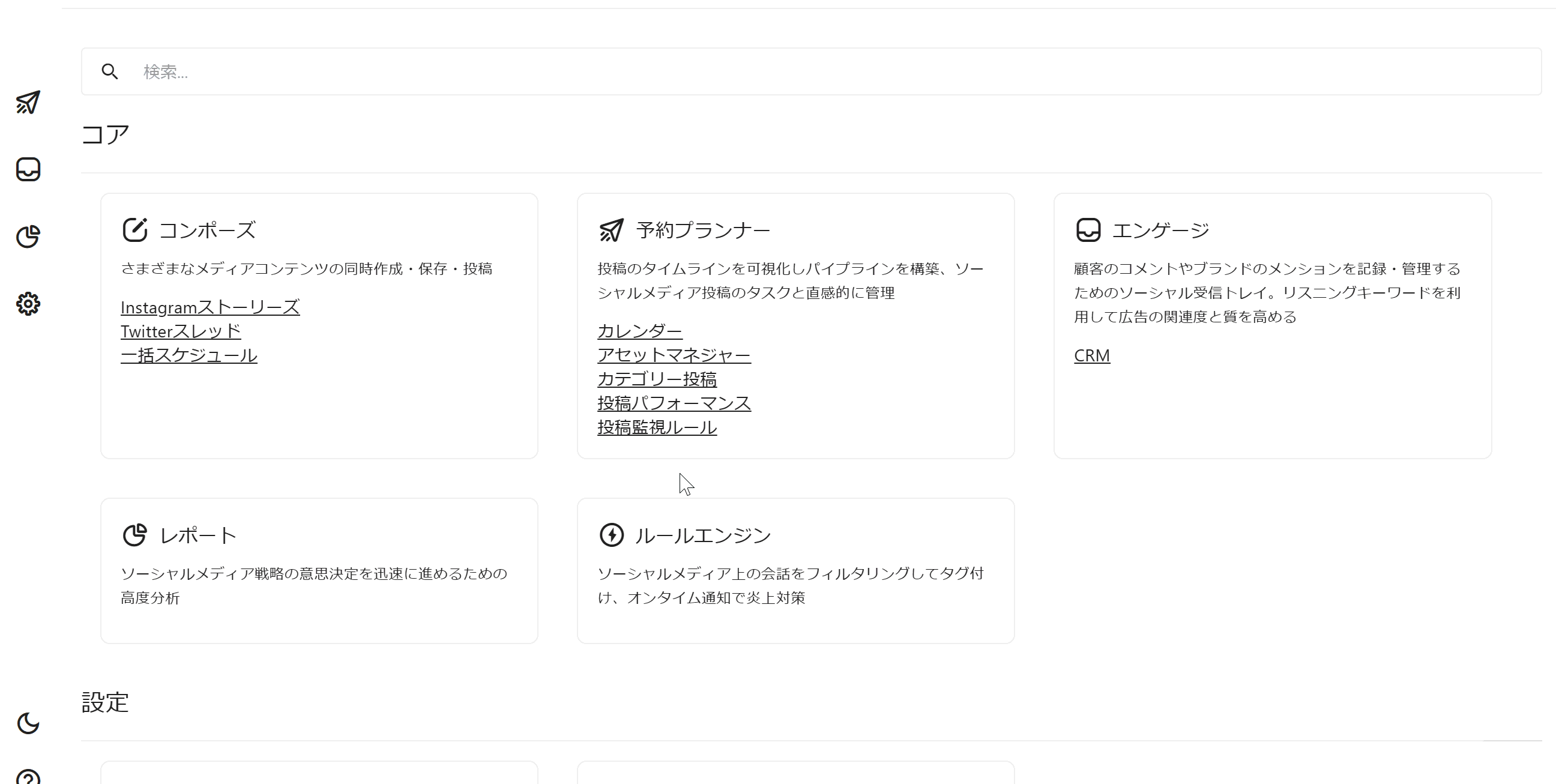Viewport: 1556px width, 784px height.
Task: Open the CRM link under エンゲージ
Action: coord(1091,356)
